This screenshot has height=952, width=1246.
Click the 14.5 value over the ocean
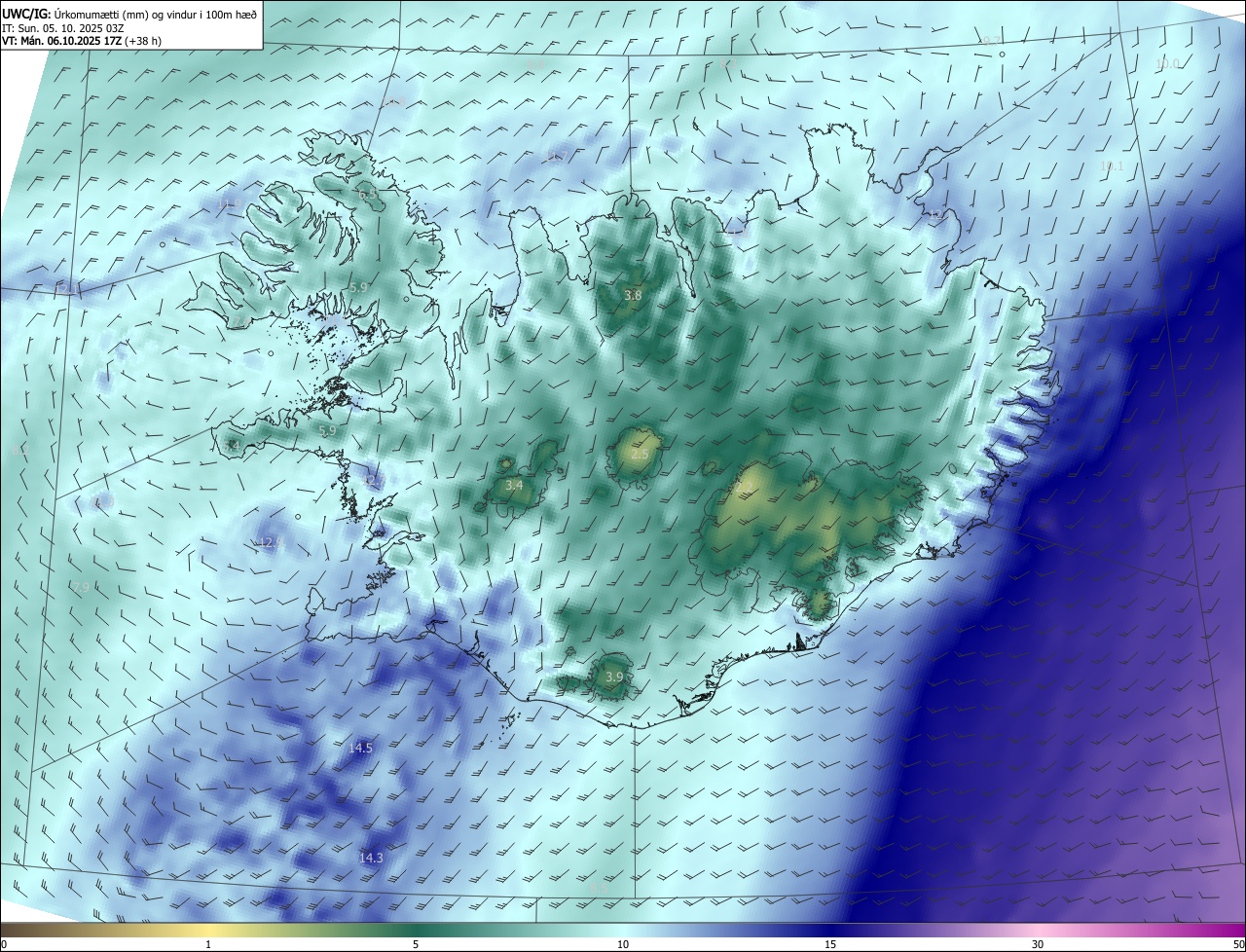pos(360,748)
